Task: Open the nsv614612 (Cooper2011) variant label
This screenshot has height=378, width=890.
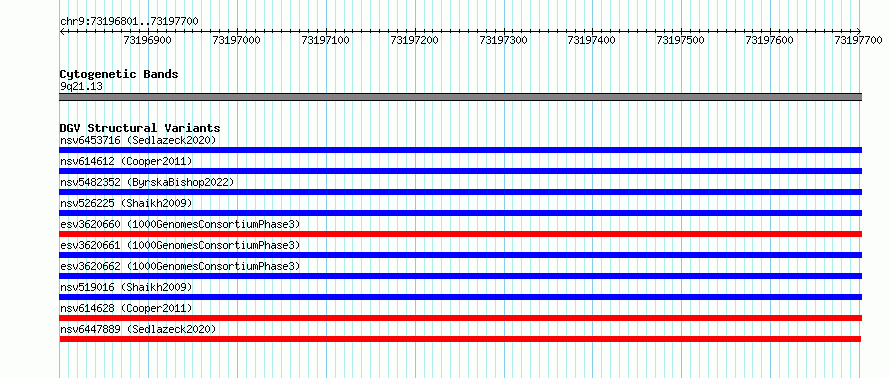Action: point(126,161)
